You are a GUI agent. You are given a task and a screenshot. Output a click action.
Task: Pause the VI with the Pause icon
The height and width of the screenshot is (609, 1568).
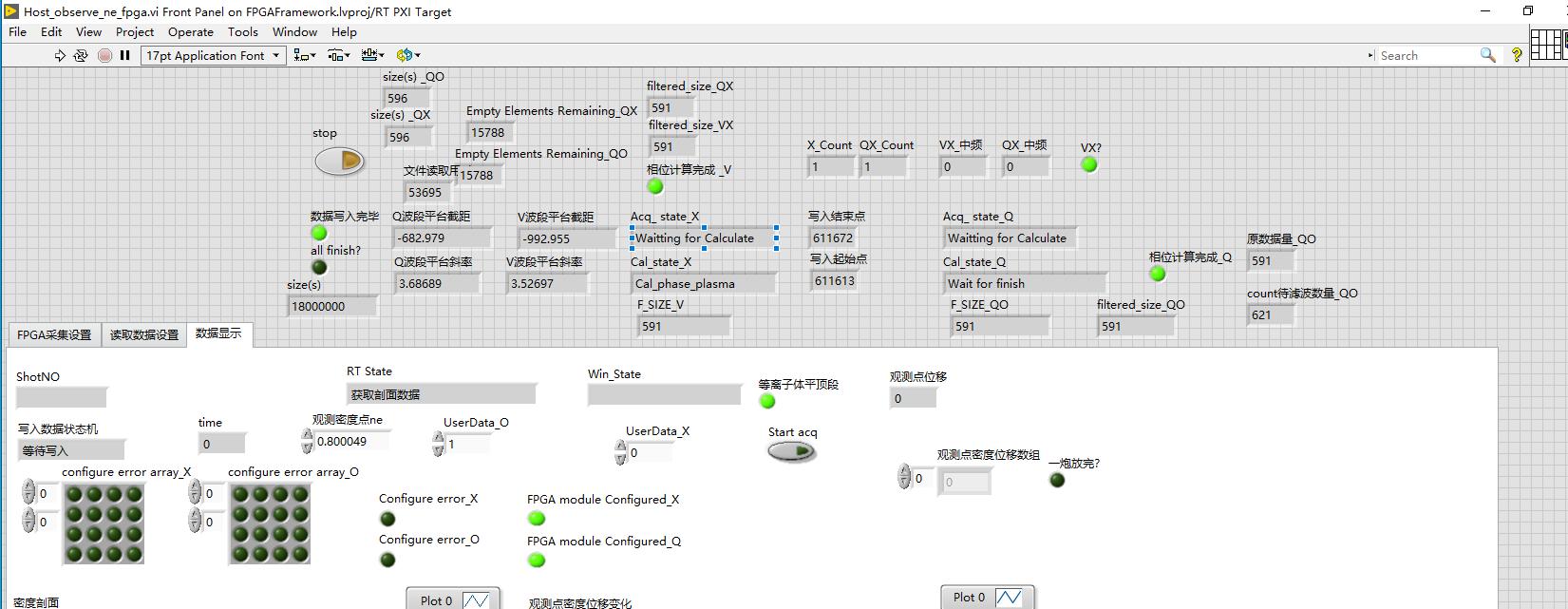pyautogui.click(x=125, y=56)
